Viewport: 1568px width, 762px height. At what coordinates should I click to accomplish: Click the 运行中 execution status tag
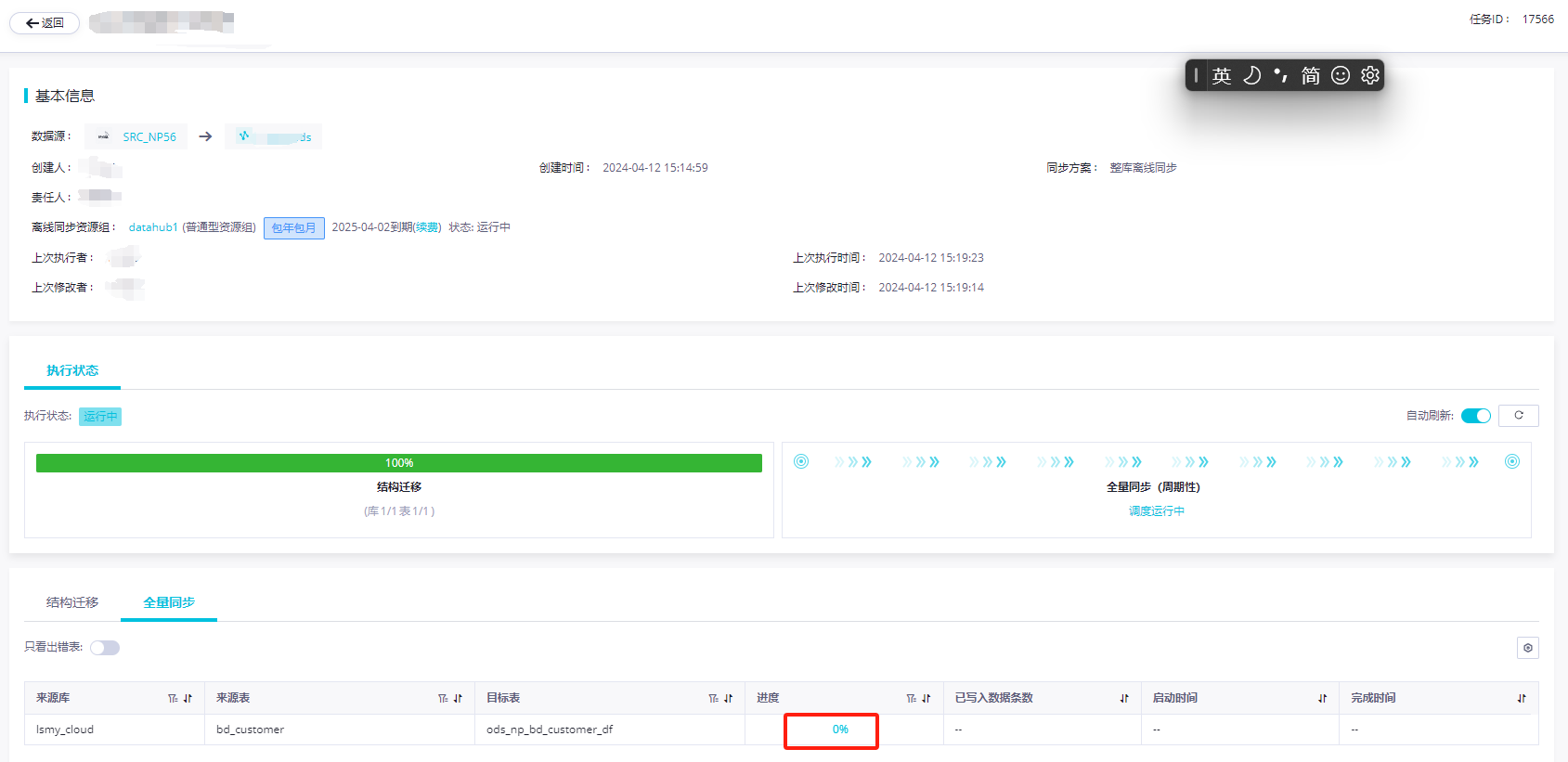click(100, 417)
